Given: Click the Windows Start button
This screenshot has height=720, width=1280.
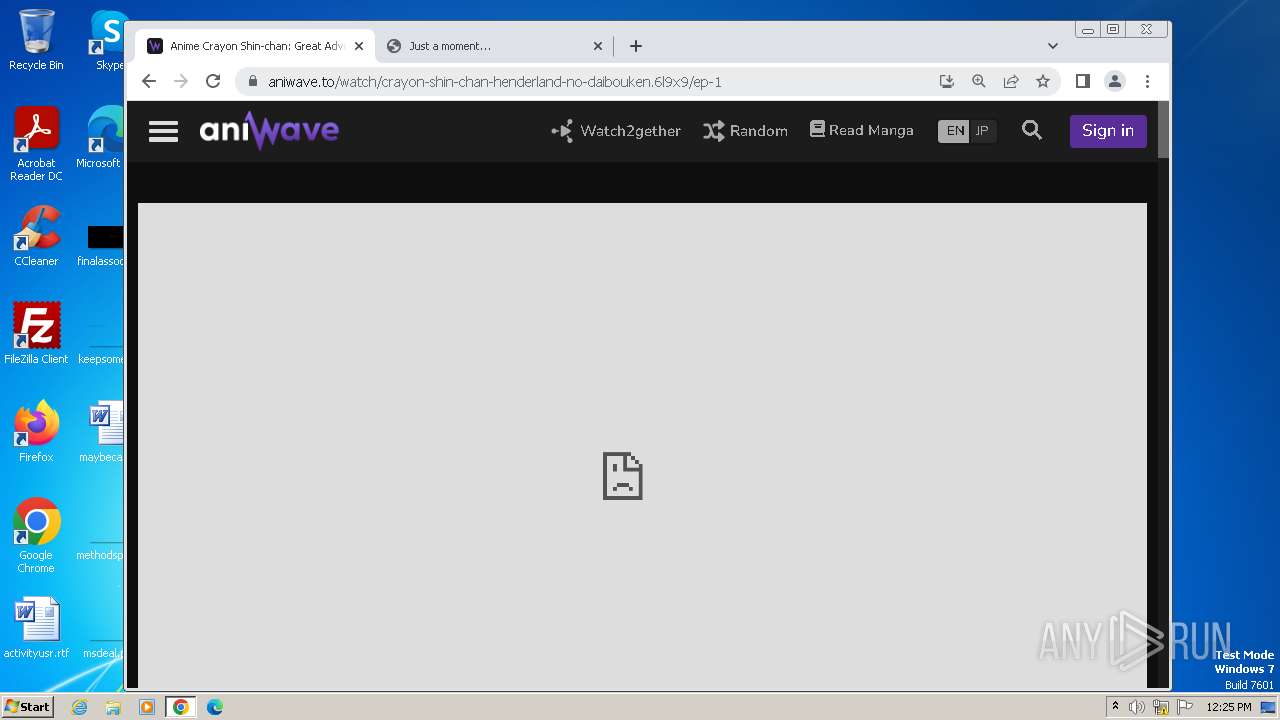Looking at the screenshot, I should point(27,707).
